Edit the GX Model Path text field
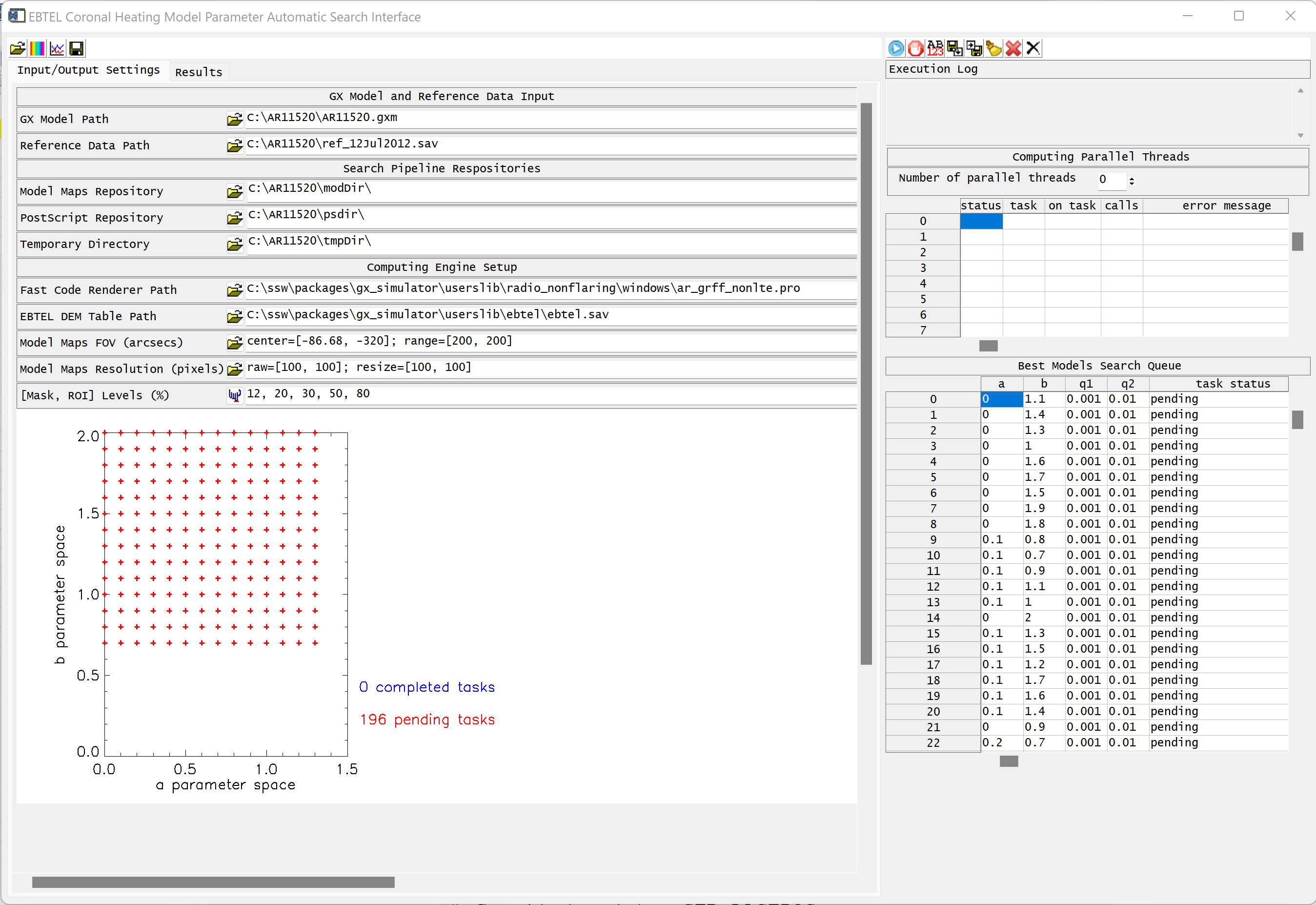The height and width of the screenshot is (905, 1316). [x=551, y=118]
